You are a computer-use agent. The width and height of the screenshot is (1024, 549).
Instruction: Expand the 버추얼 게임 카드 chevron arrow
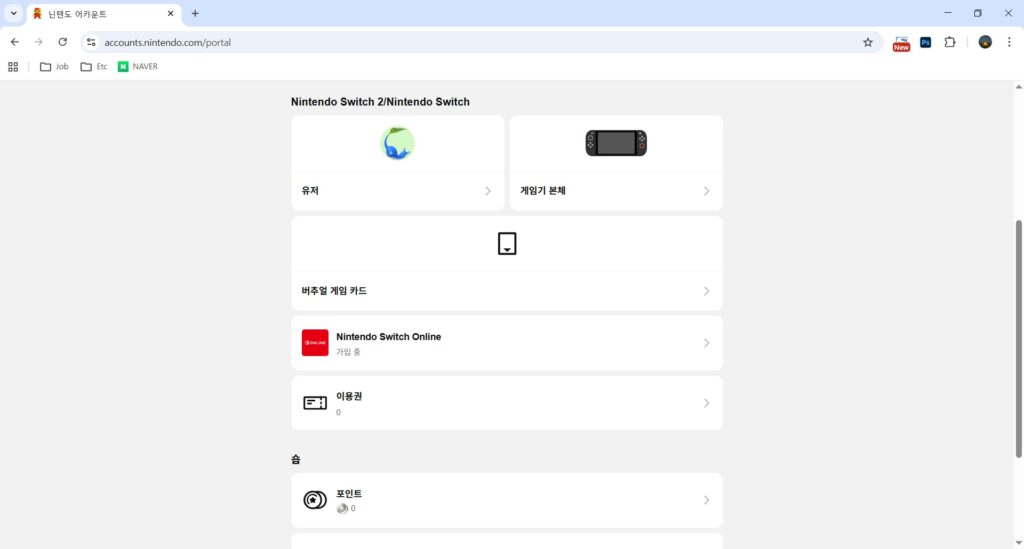coord(706,291)
